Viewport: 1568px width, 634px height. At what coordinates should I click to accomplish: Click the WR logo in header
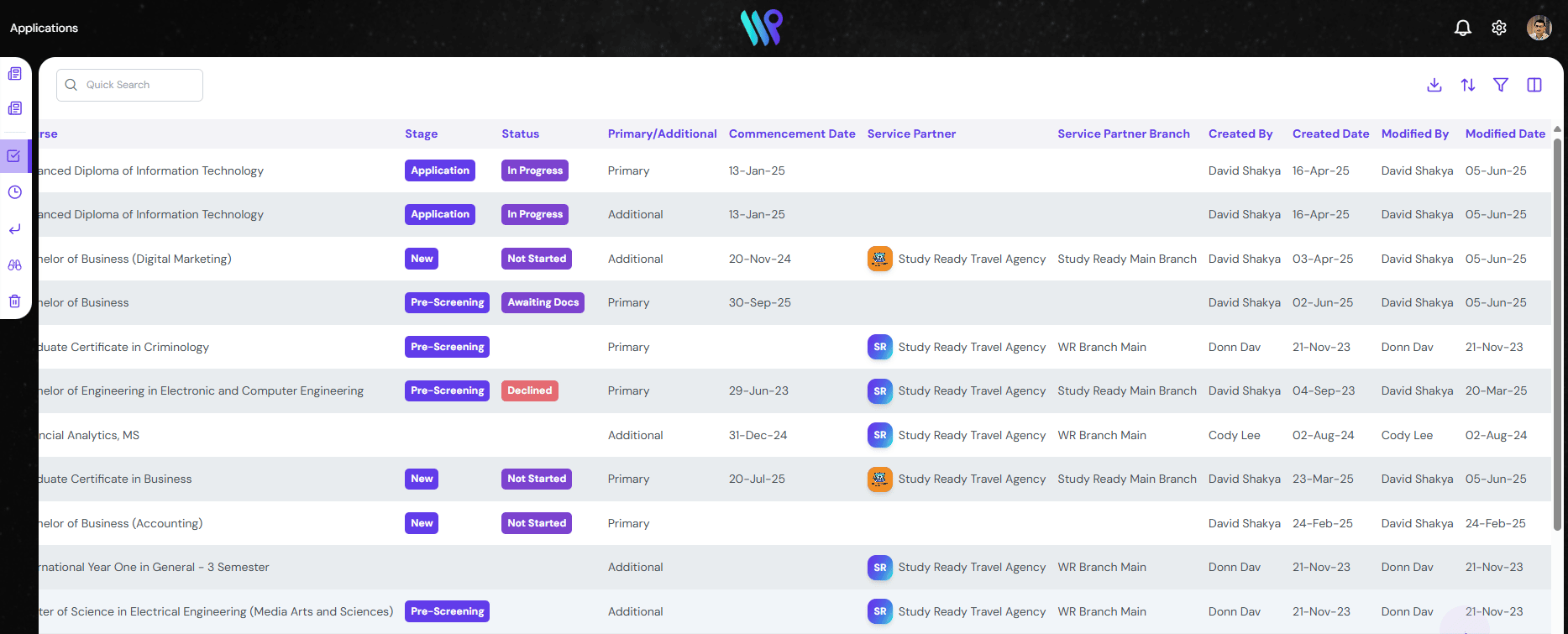click(x=761, y=28)
